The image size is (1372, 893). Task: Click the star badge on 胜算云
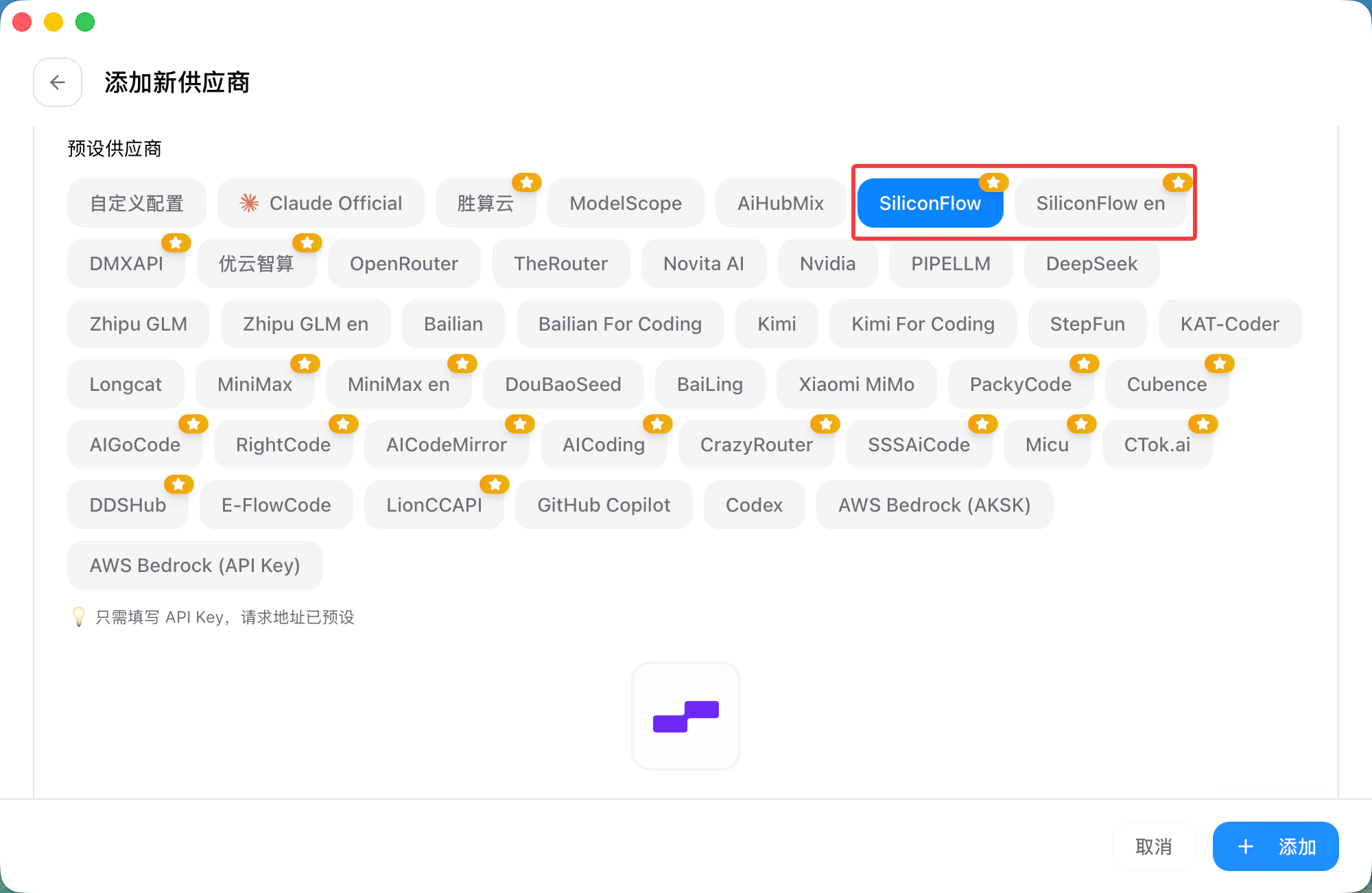[x=527, y=182]
